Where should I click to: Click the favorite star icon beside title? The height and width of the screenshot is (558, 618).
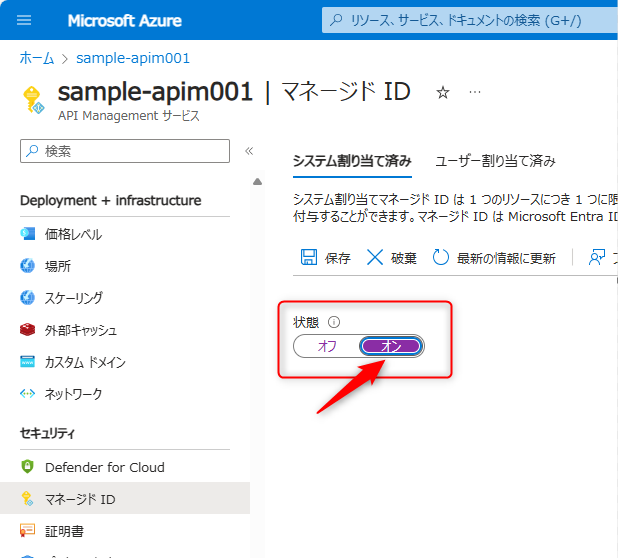(x=443, y=92)
